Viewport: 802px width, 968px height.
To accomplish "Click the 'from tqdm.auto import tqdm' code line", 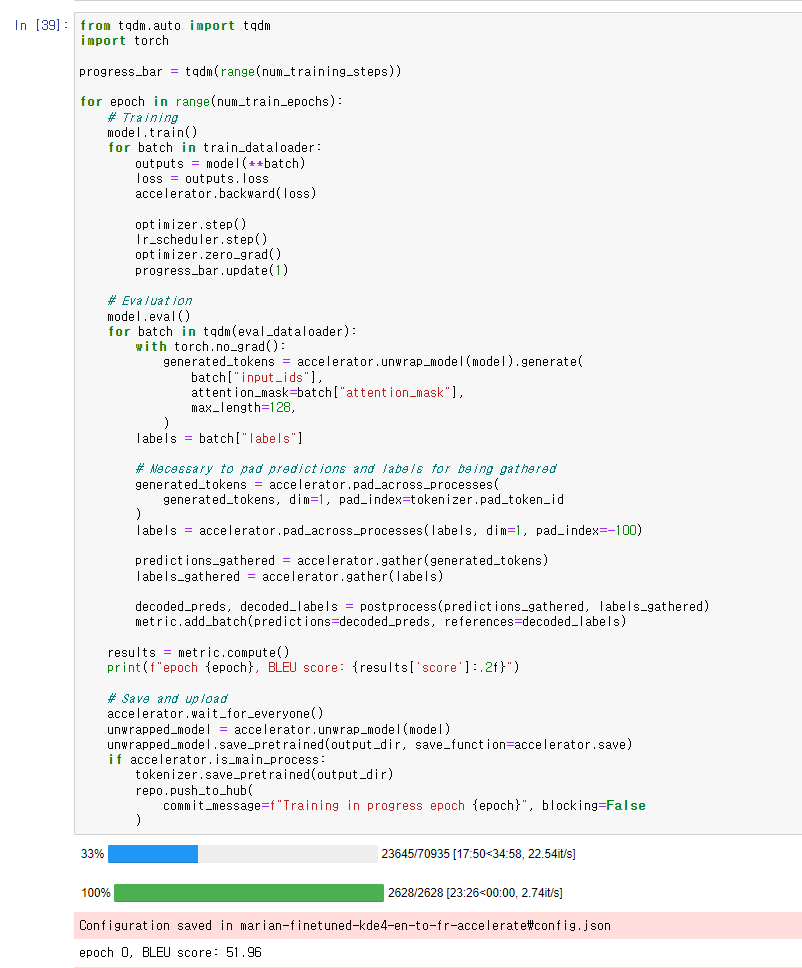I will click(175, 25).
